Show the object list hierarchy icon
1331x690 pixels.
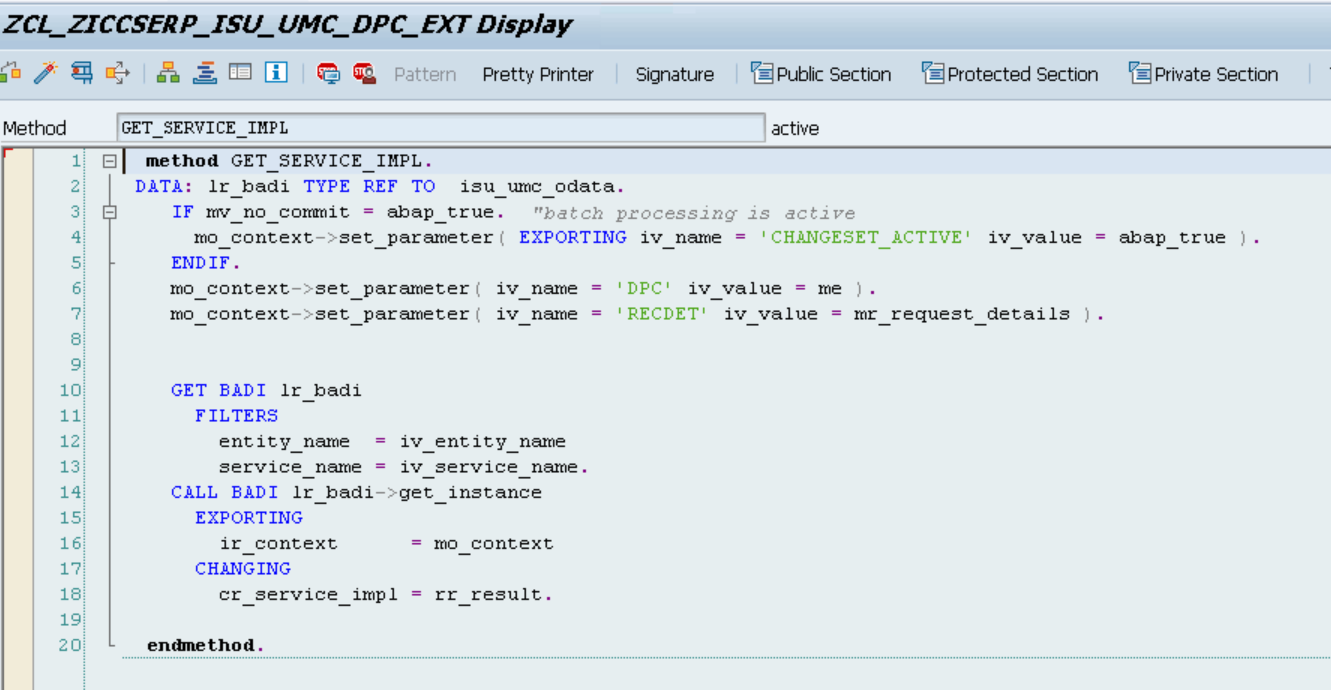(168, 73)
